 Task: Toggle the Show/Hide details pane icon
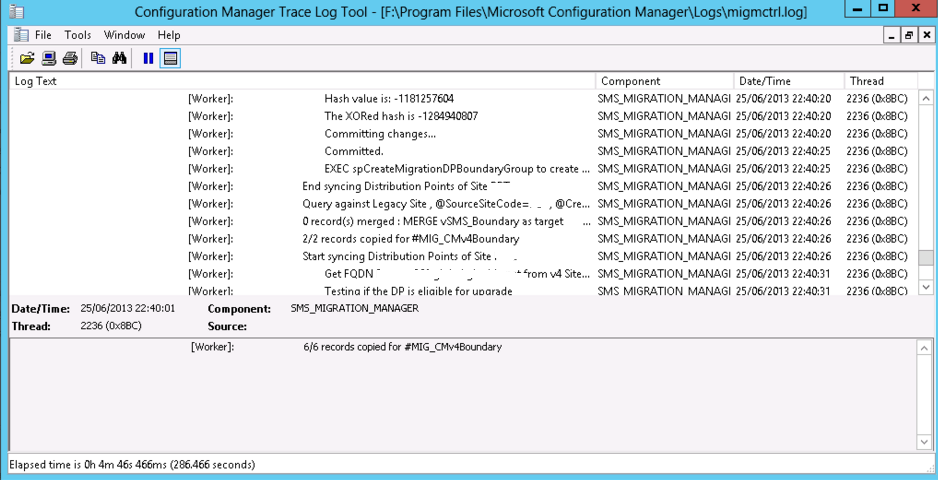tap(170, 59)
